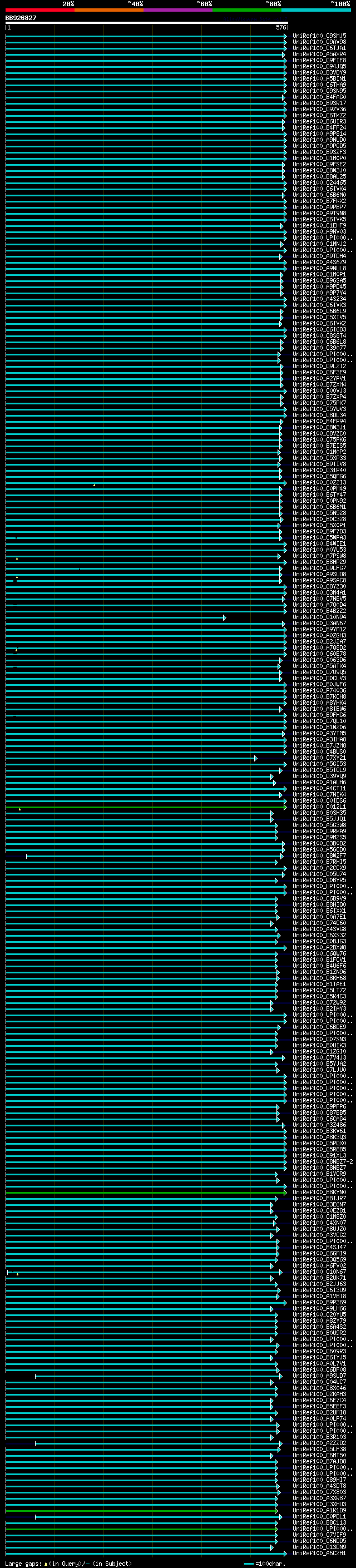
Task: Select the UniRef100_B6TY47 hit label
Action: [319, 495]
